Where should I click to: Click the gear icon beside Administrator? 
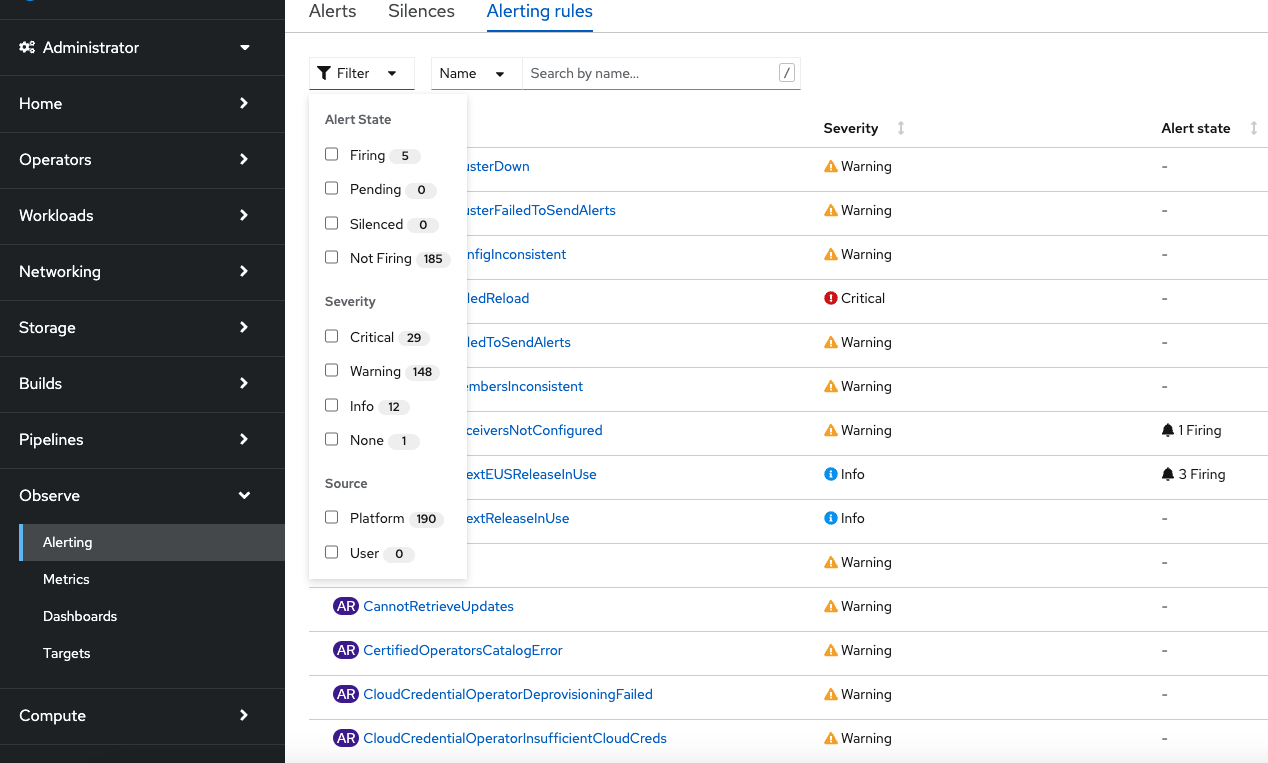pyautogui.click(x=27, y=47)
